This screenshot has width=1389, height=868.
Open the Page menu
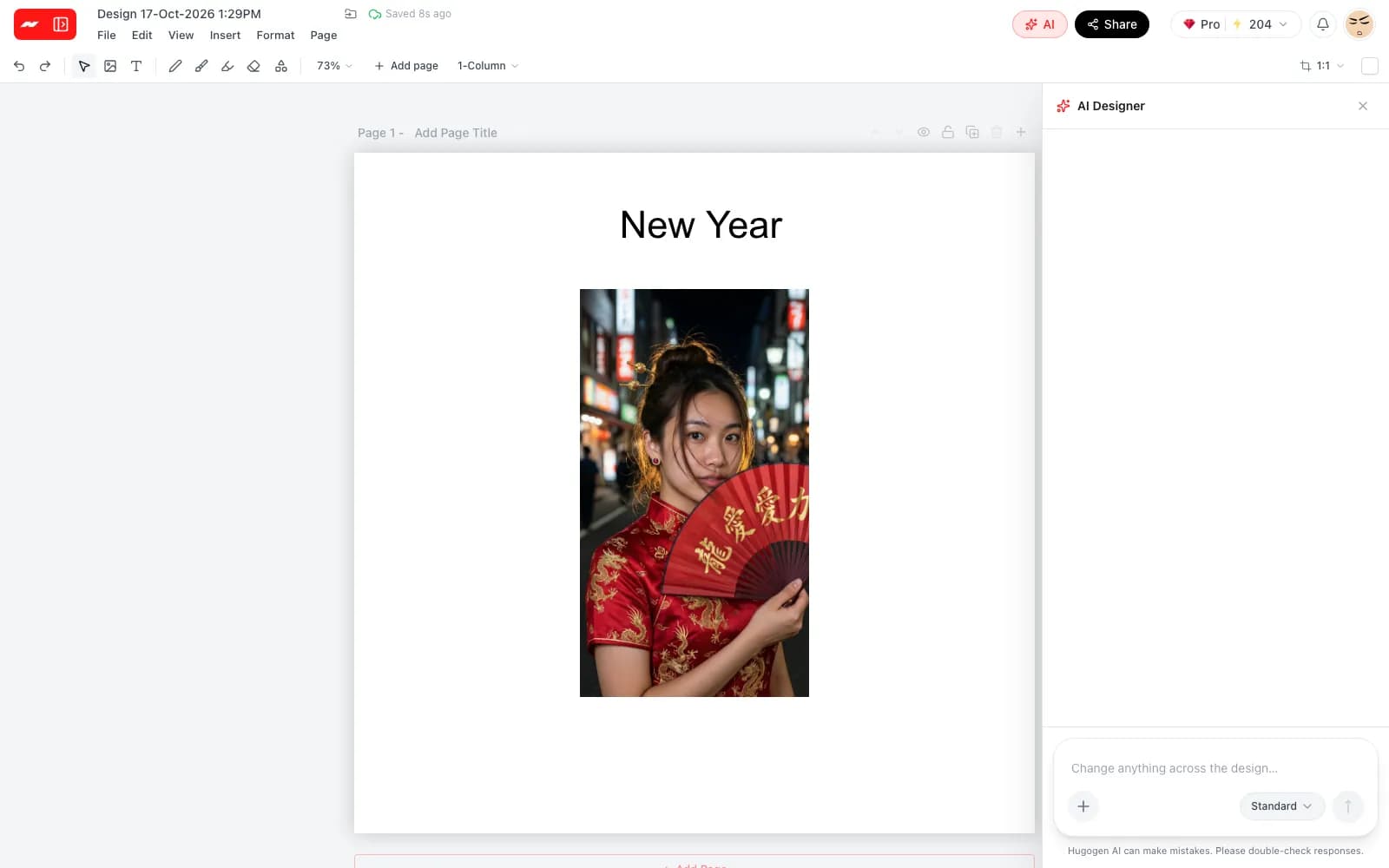[324, 36]
